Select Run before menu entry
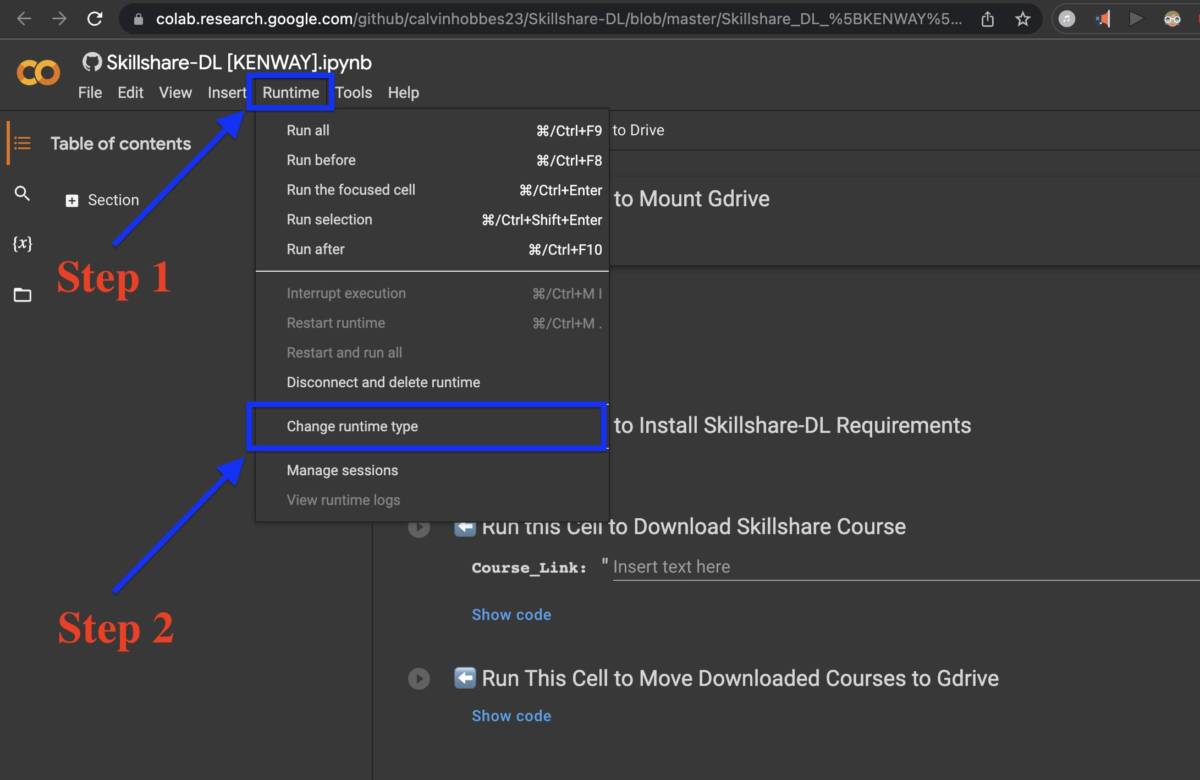Image resolution: width=1200 pixels, height=780 pixels. [x=432, y=160]
